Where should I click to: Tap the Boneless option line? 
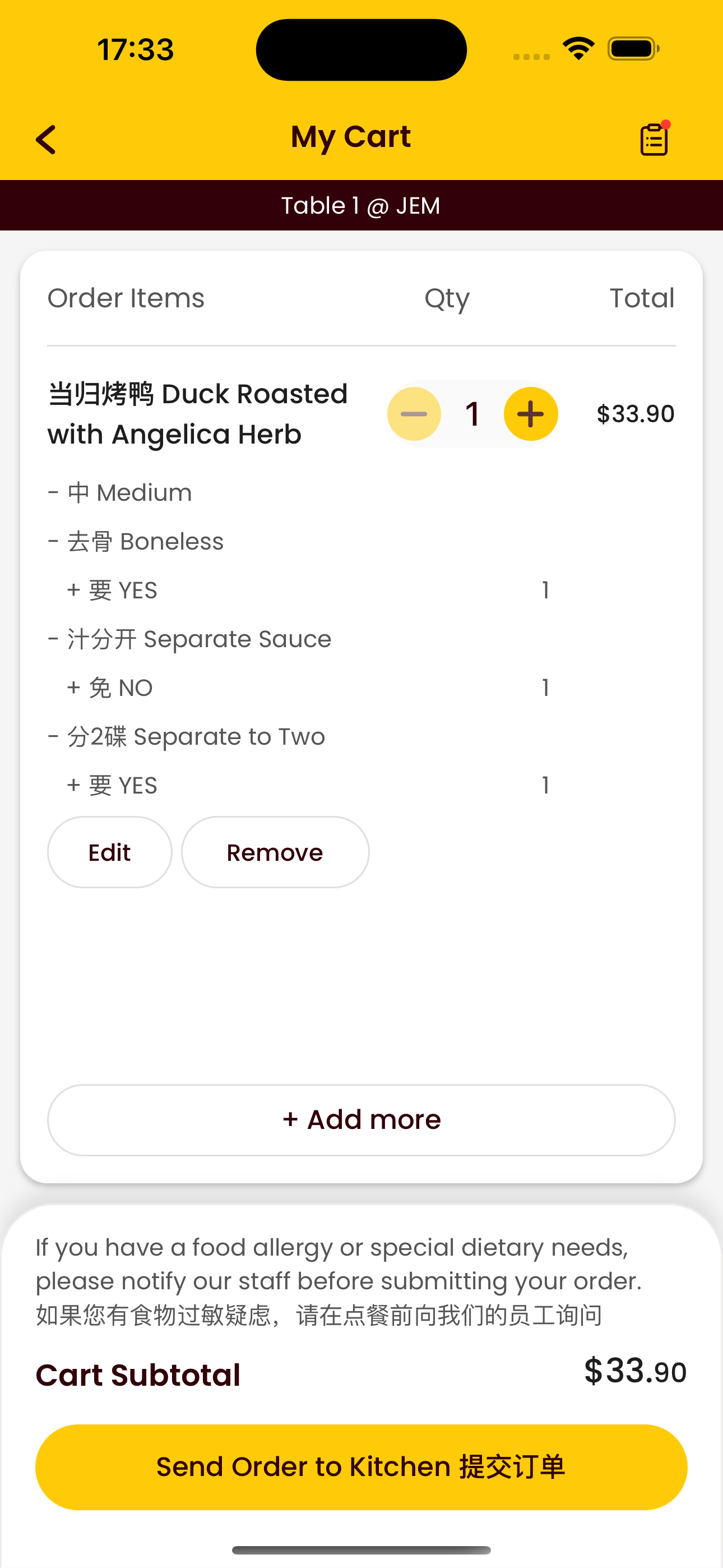click(x=136, y=541)
